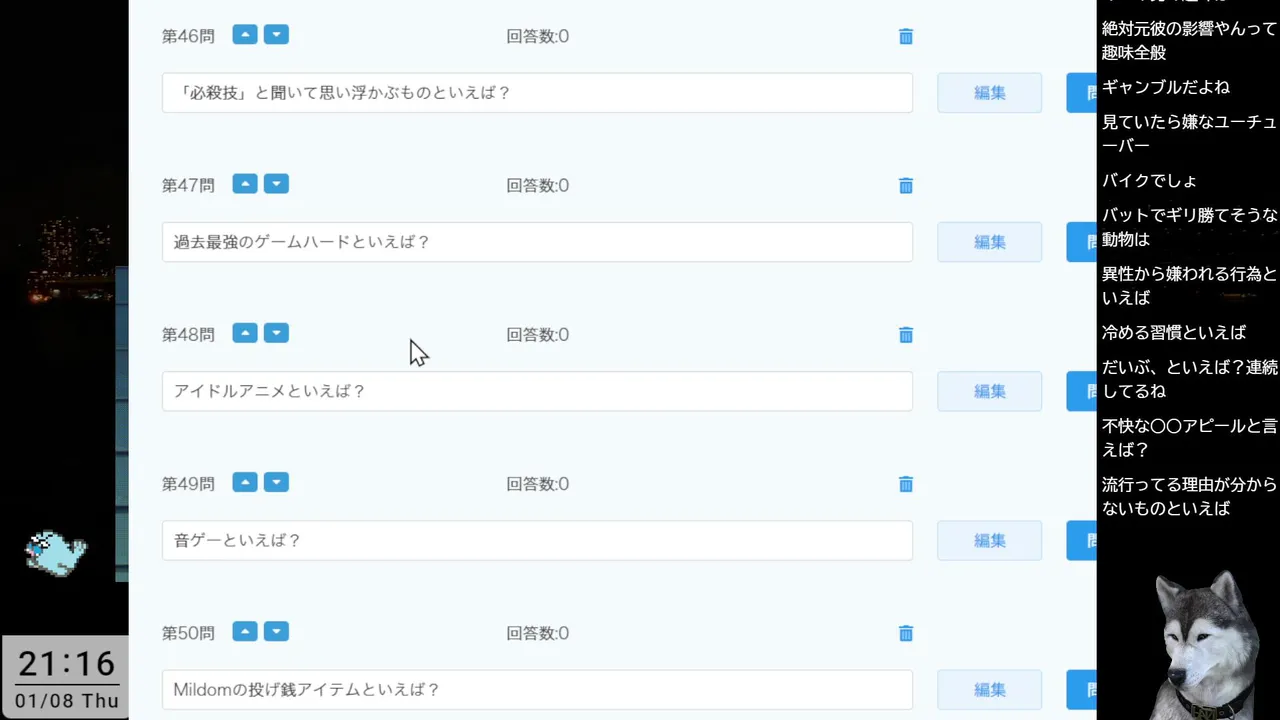1280x720 pixels.
Task: Move question 47 down
Action: pyautogui.click(x=276, y=184)
